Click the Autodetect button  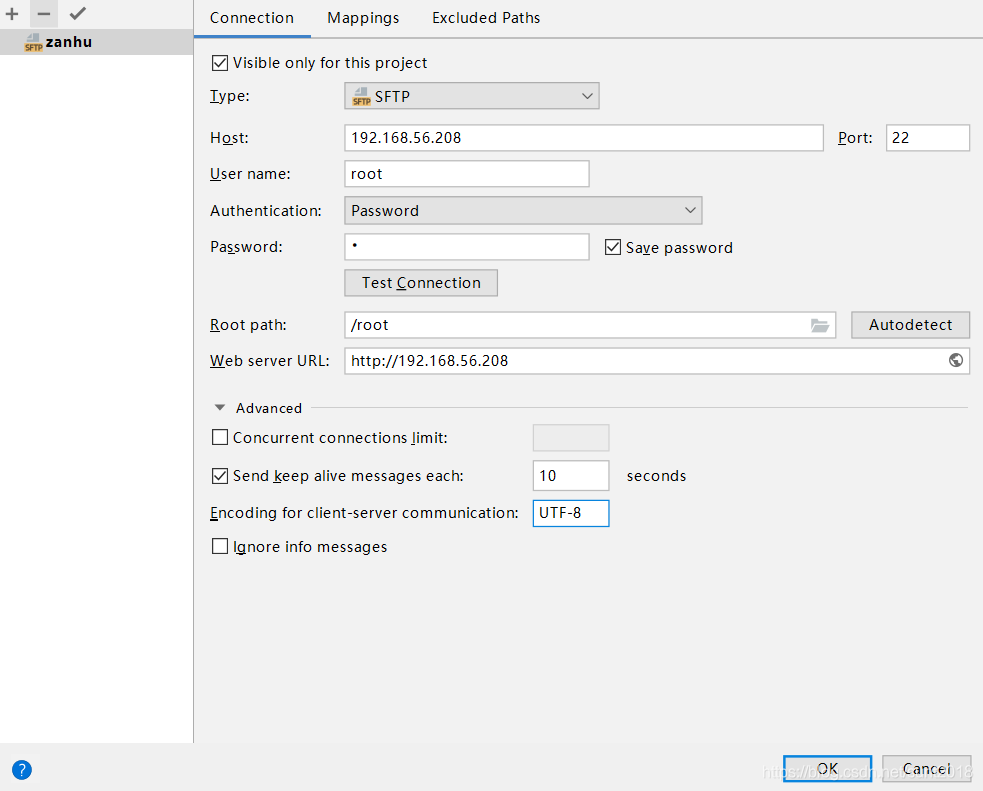(910, 325)
